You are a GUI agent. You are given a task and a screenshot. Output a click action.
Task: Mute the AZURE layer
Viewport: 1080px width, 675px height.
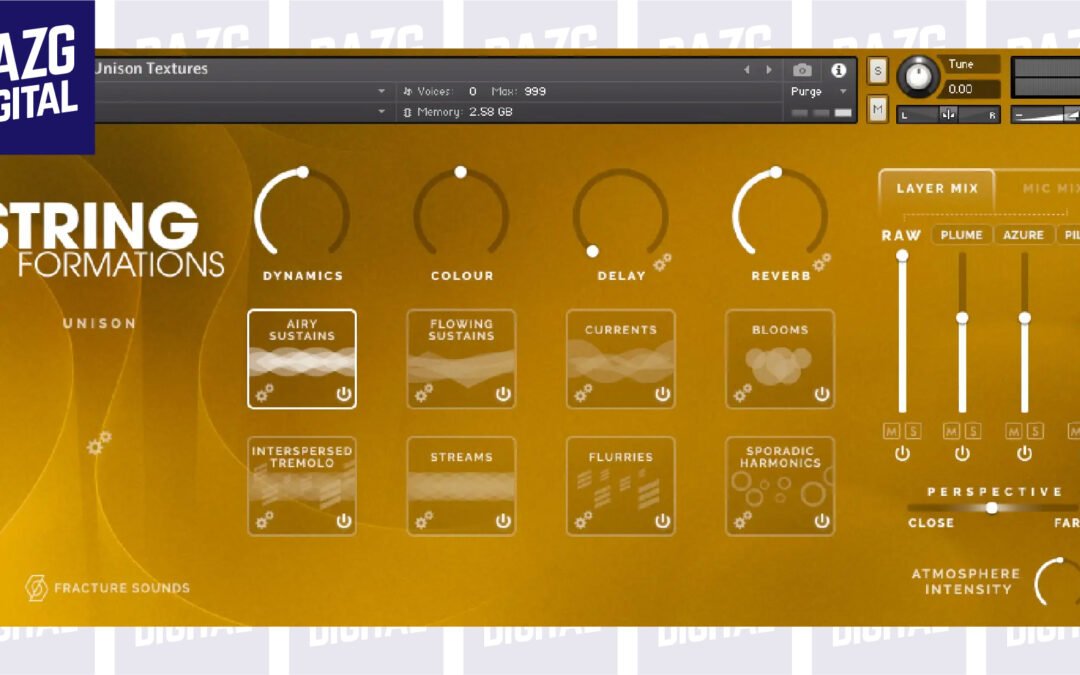pos(1014,431)
